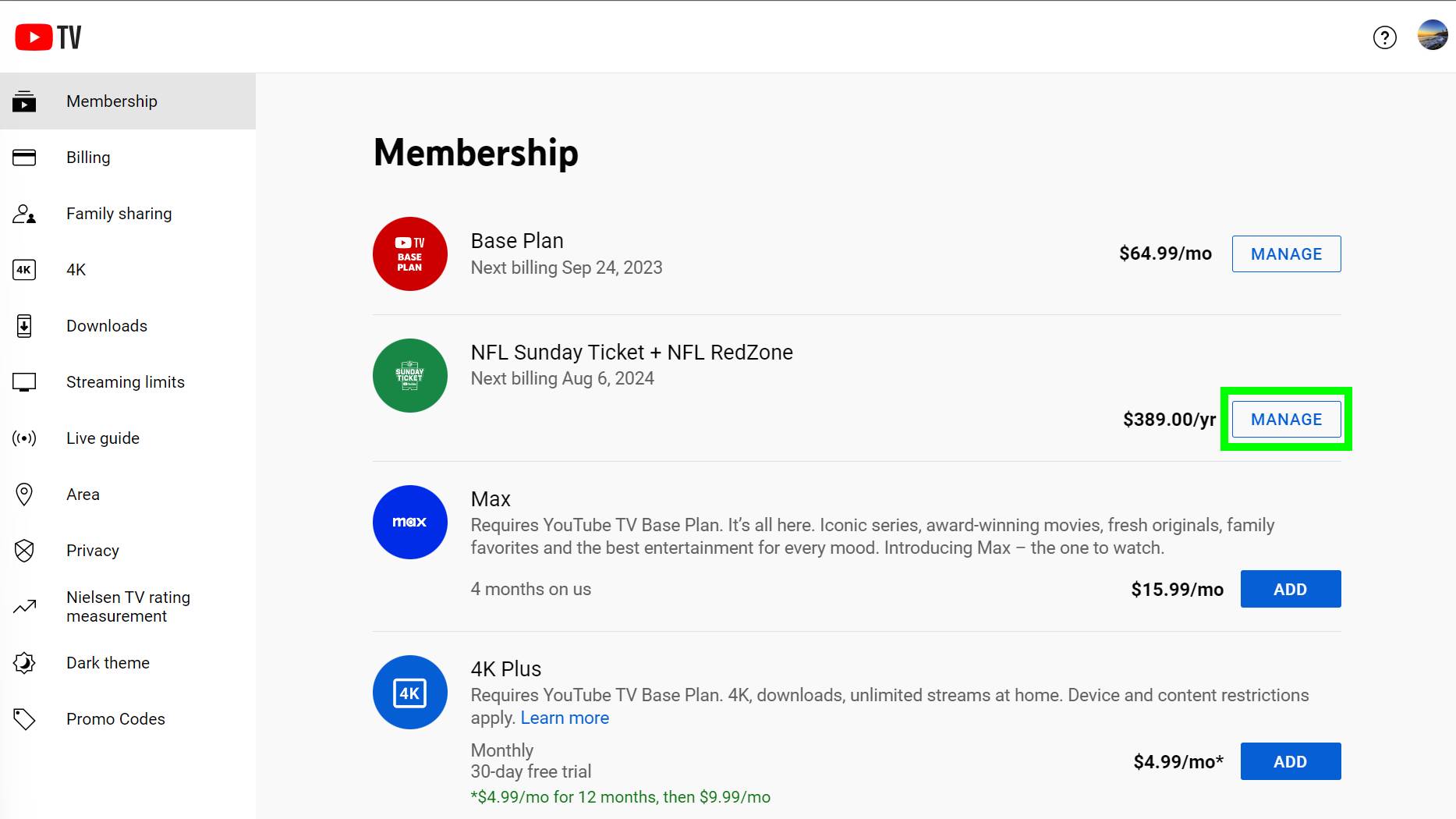Image resolution: width=1456 pixels, height=819 pixels.
Task: Click the Family sharing people icon
Action: [24, 214]
